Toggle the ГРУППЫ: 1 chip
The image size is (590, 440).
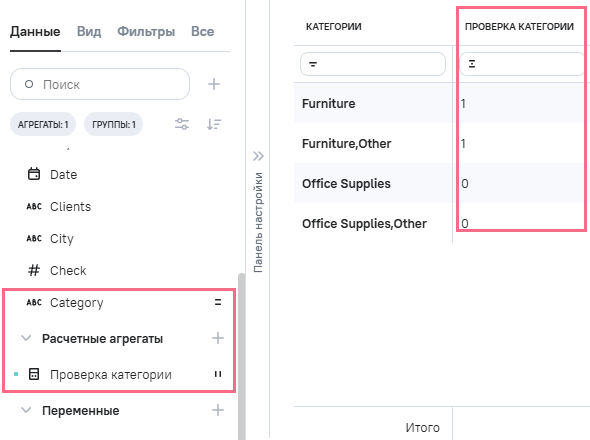114,124
